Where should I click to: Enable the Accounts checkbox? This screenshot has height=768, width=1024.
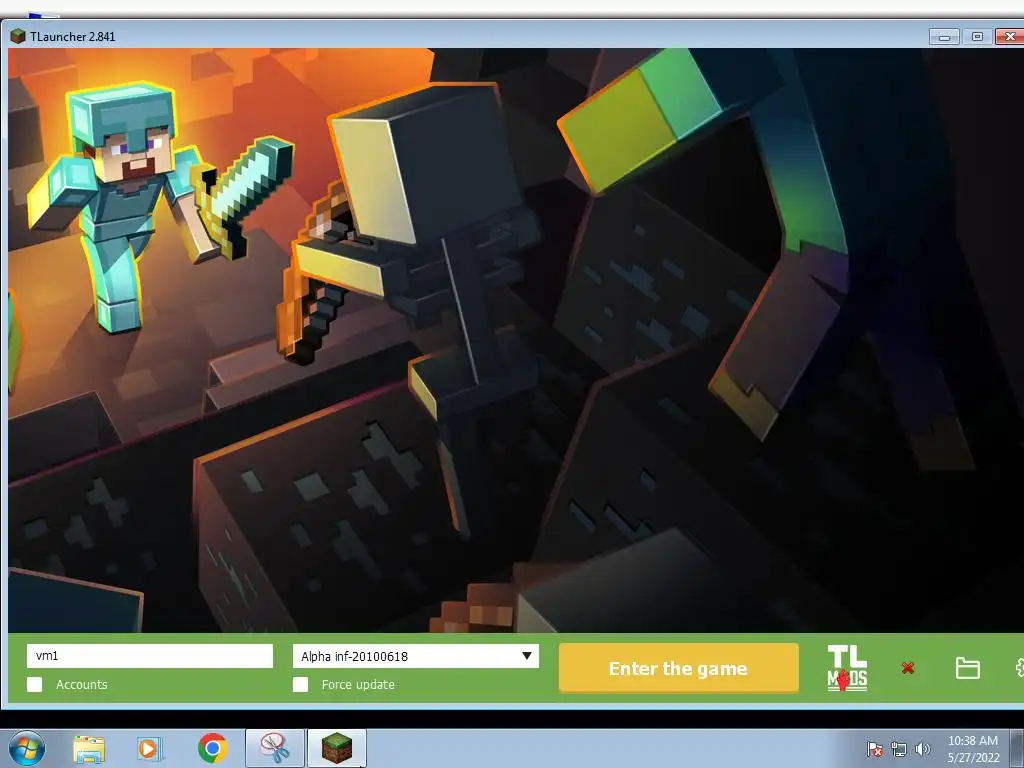[x=35, y=684]
